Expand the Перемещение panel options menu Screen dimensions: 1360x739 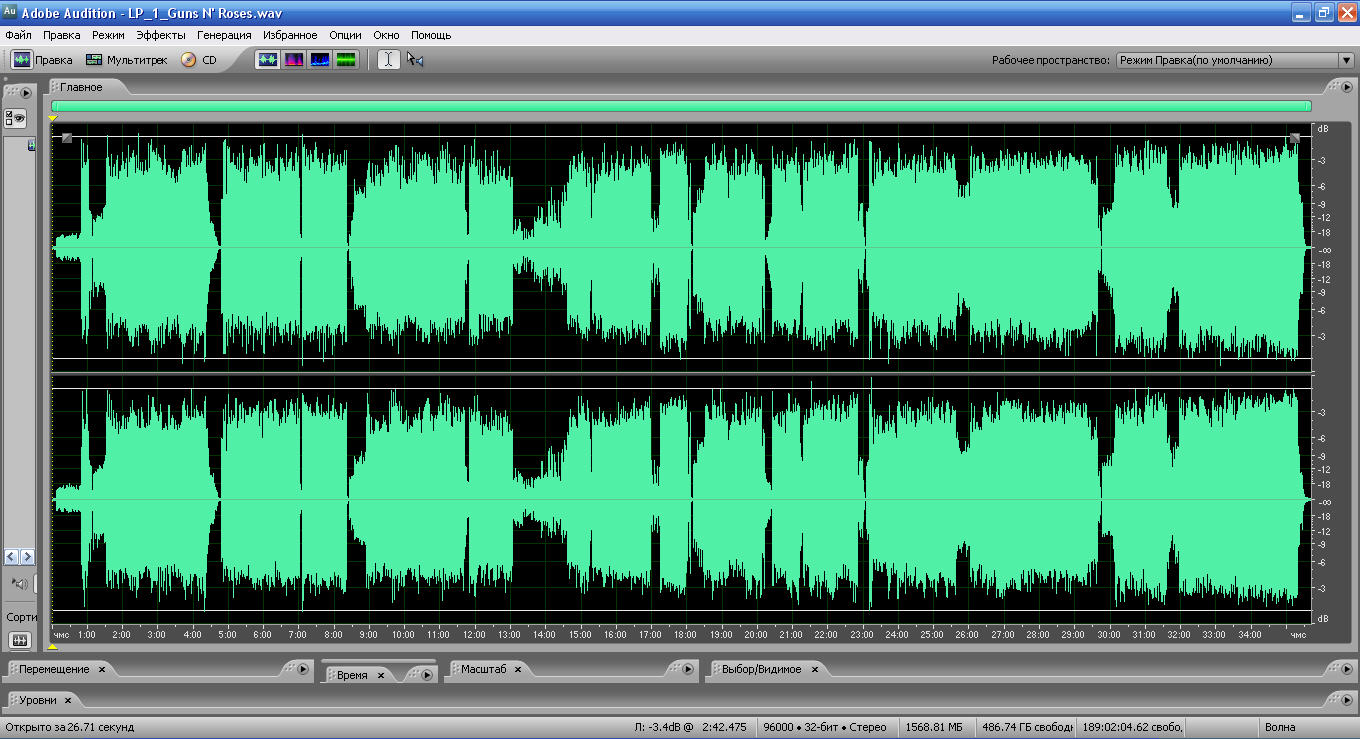(x=302, y=669)
